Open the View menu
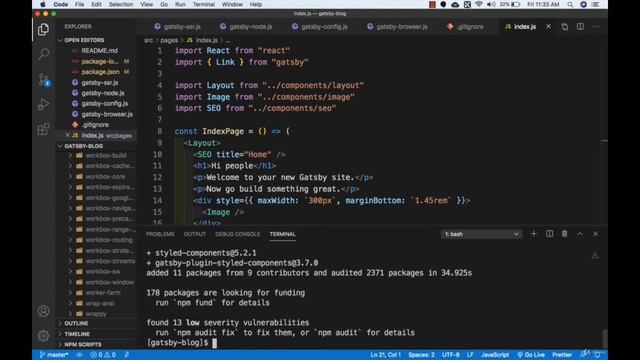 point(147,4)
